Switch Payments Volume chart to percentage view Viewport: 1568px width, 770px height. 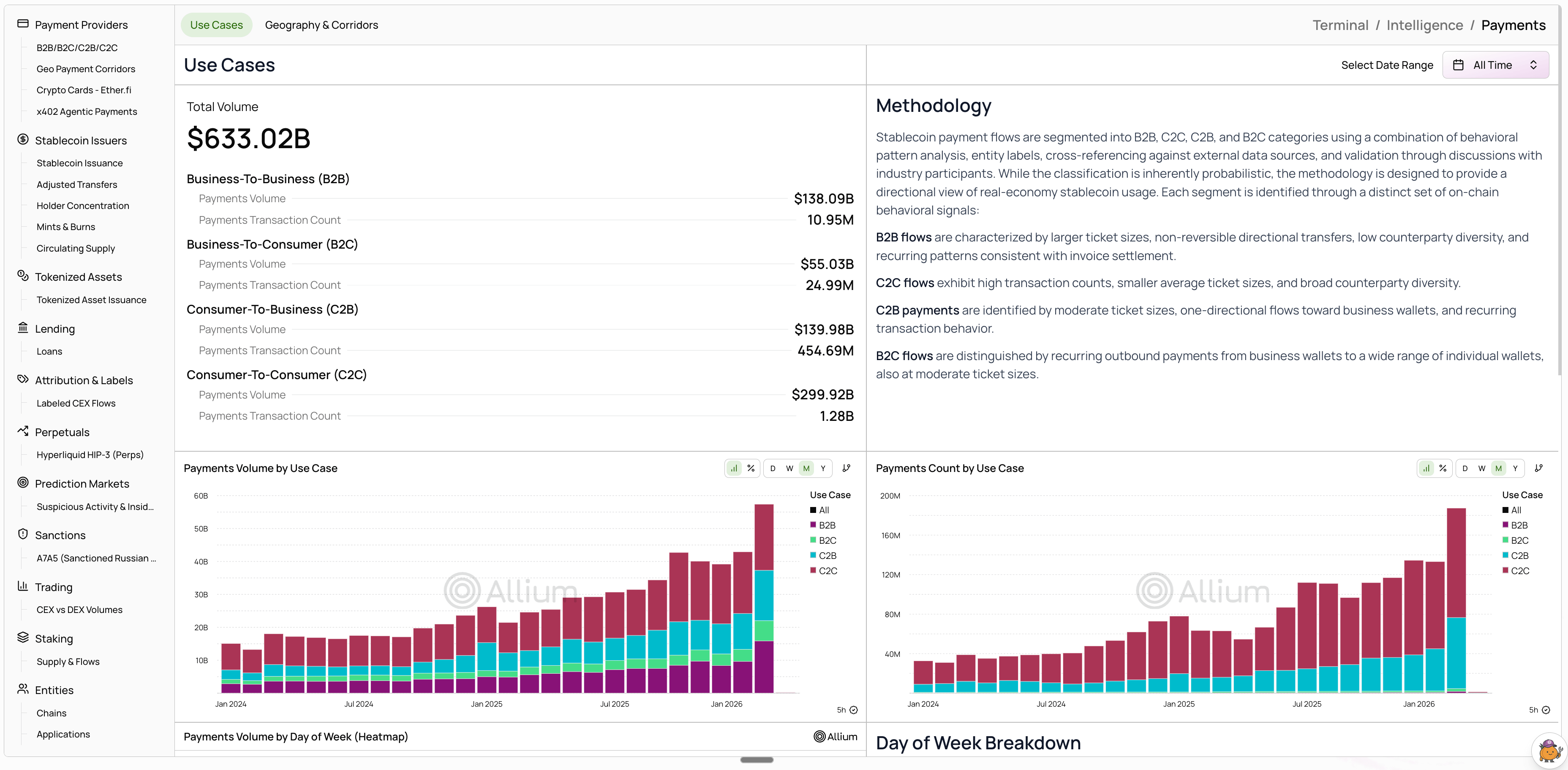click(x=751, y=468)
